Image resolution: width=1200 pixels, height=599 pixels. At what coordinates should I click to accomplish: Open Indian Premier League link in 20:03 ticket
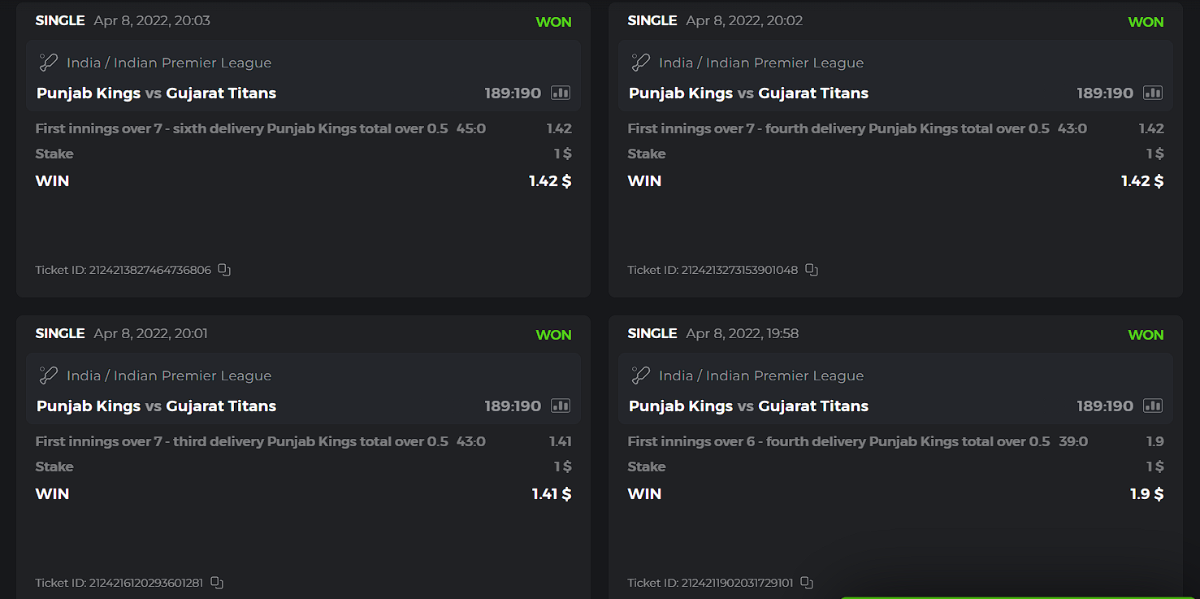[192, 63]
